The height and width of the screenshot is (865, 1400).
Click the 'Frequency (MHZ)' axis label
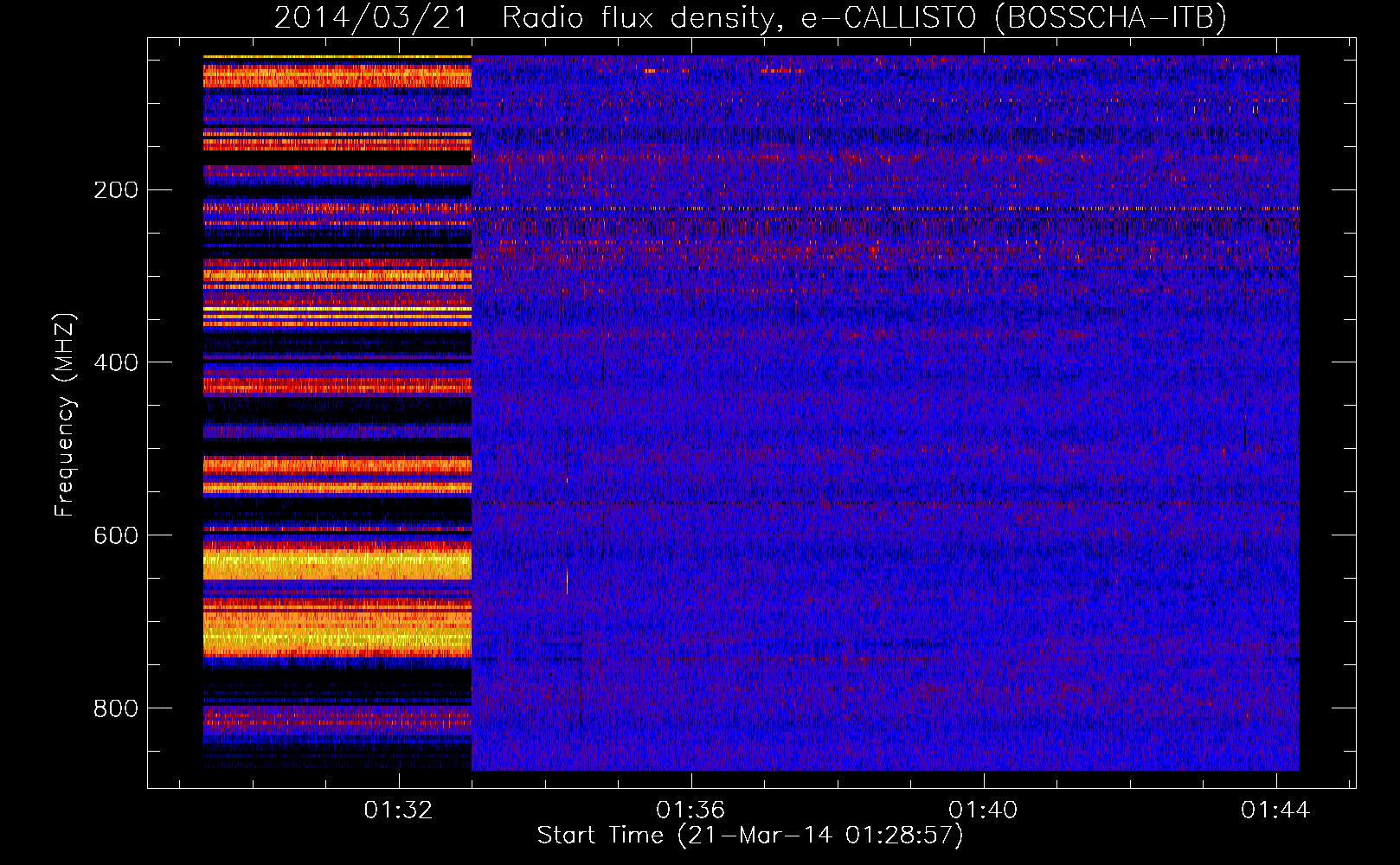65,415
